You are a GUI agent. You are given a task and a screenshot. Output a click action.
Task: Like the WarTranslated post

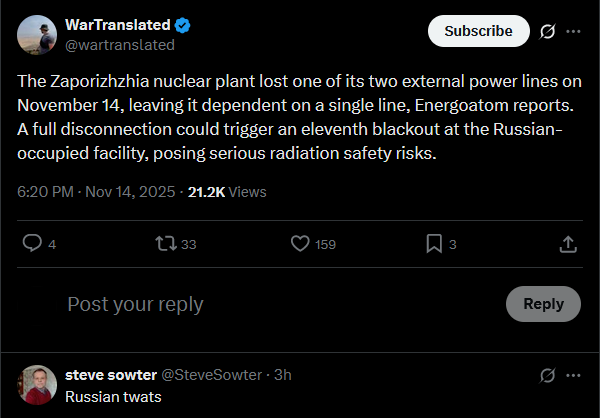tap(300, 243)
